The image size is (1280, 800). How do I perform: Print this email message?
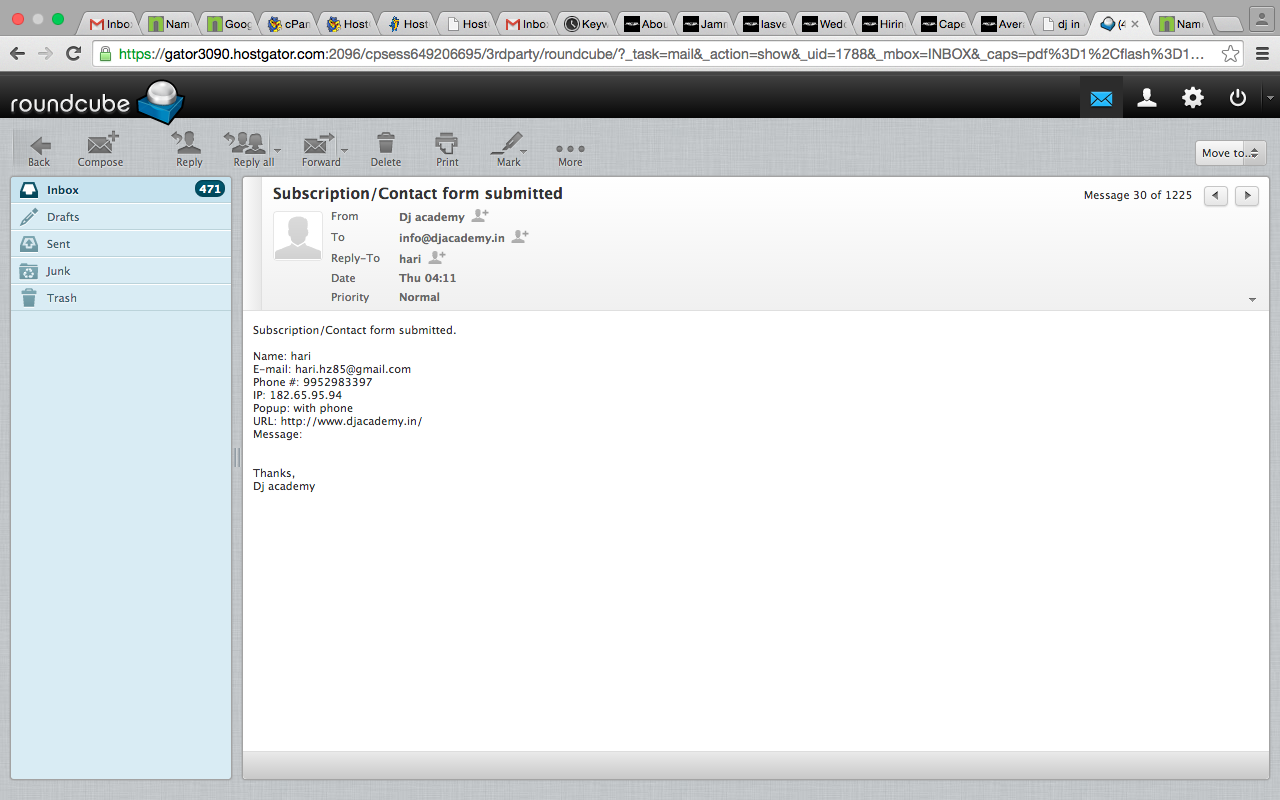tap(447, 150)
